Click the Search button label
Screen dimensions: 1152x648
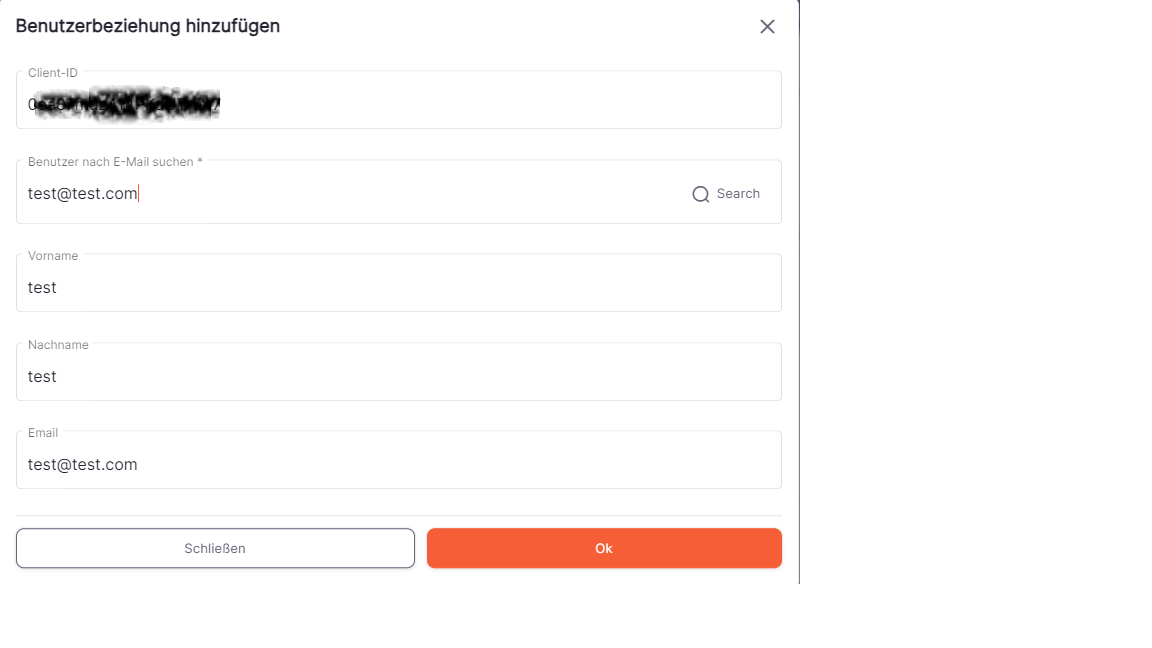pyautogui.click(x=738, y=193)
